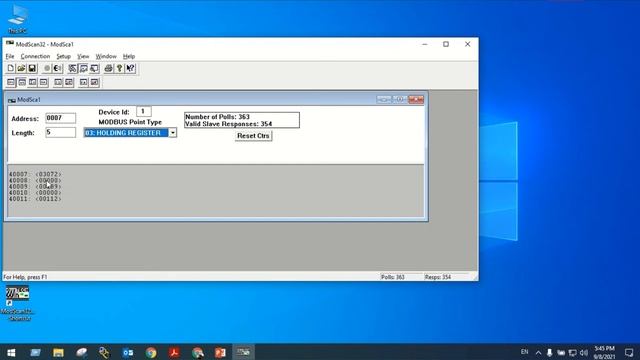
Task: Close the ModSca1 child window
Action: [416, 100]
